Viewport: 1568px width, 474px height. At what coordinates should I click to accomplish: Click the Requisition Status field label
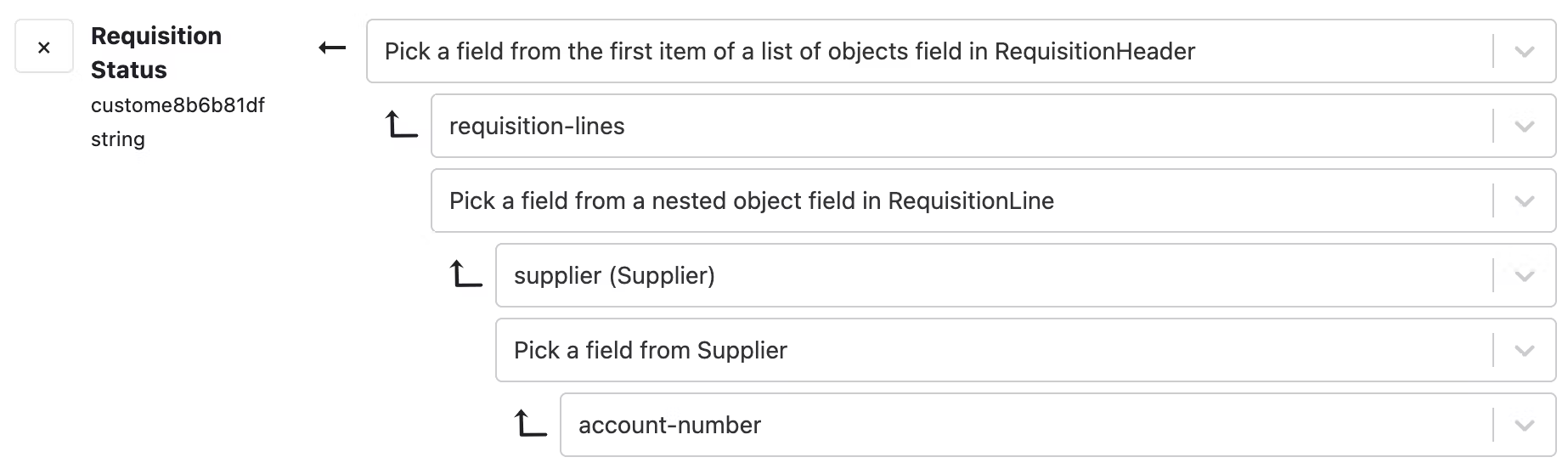[156, 53]
